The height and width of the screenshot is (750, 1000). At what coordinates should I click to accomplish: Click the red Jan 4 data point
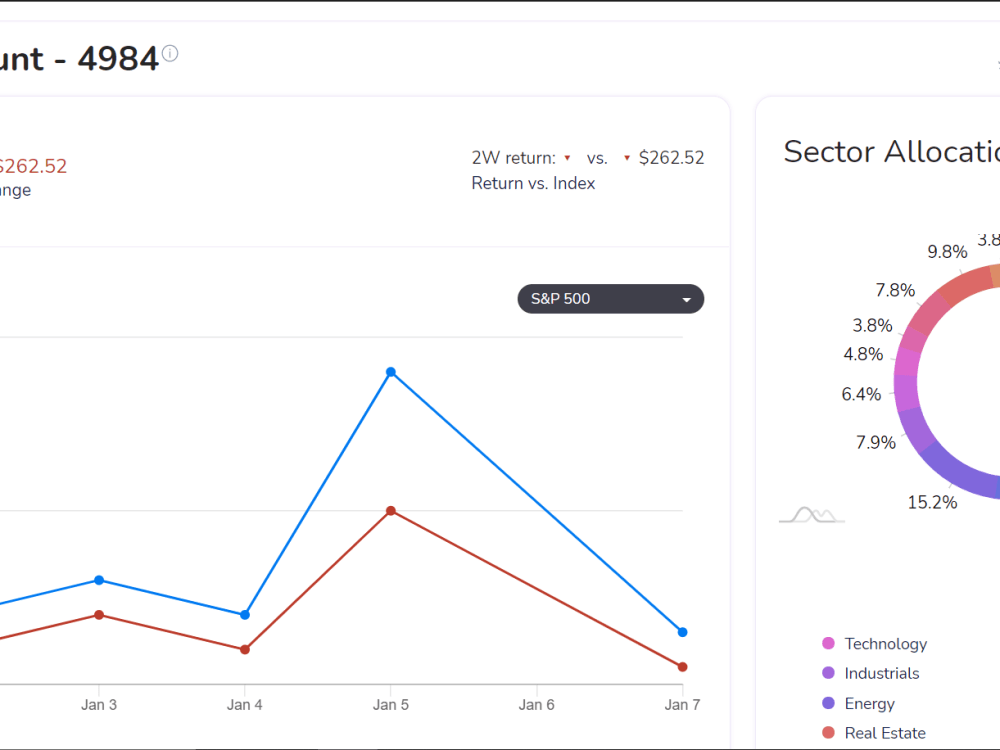coord(245,650)
